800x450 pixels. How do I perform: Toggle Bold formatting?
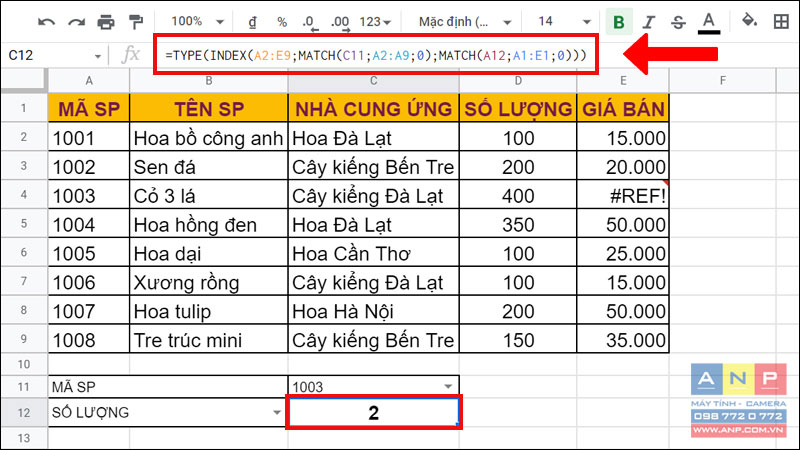click(x=619, y=22)
